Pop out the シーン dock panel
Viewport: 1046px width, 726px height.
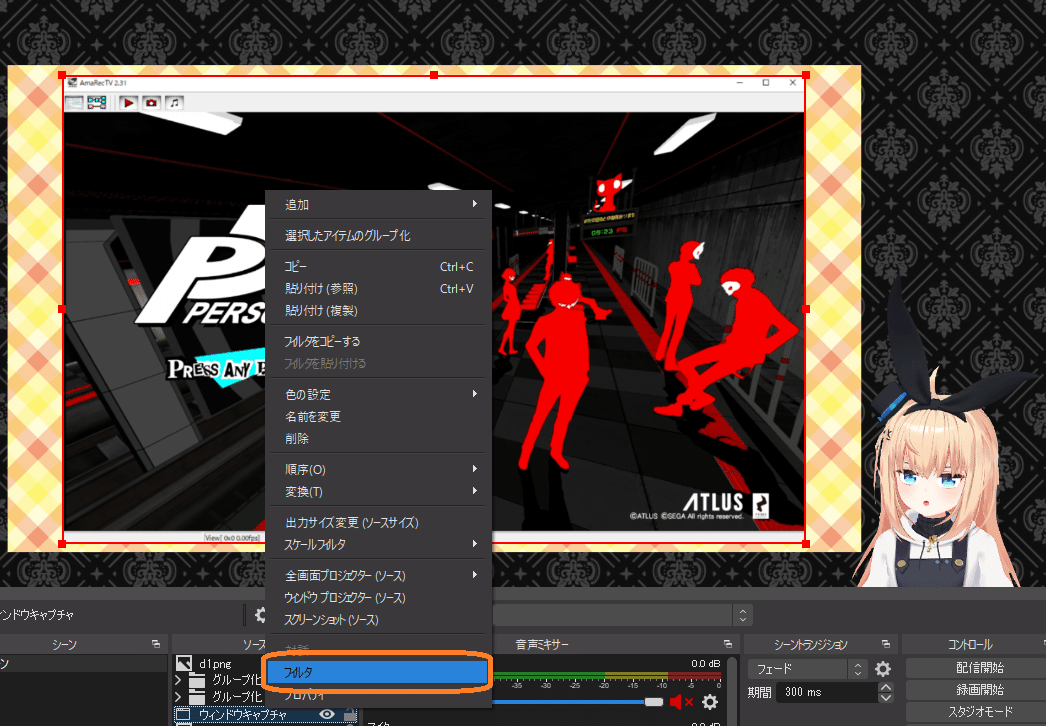(x=155, y=644)
